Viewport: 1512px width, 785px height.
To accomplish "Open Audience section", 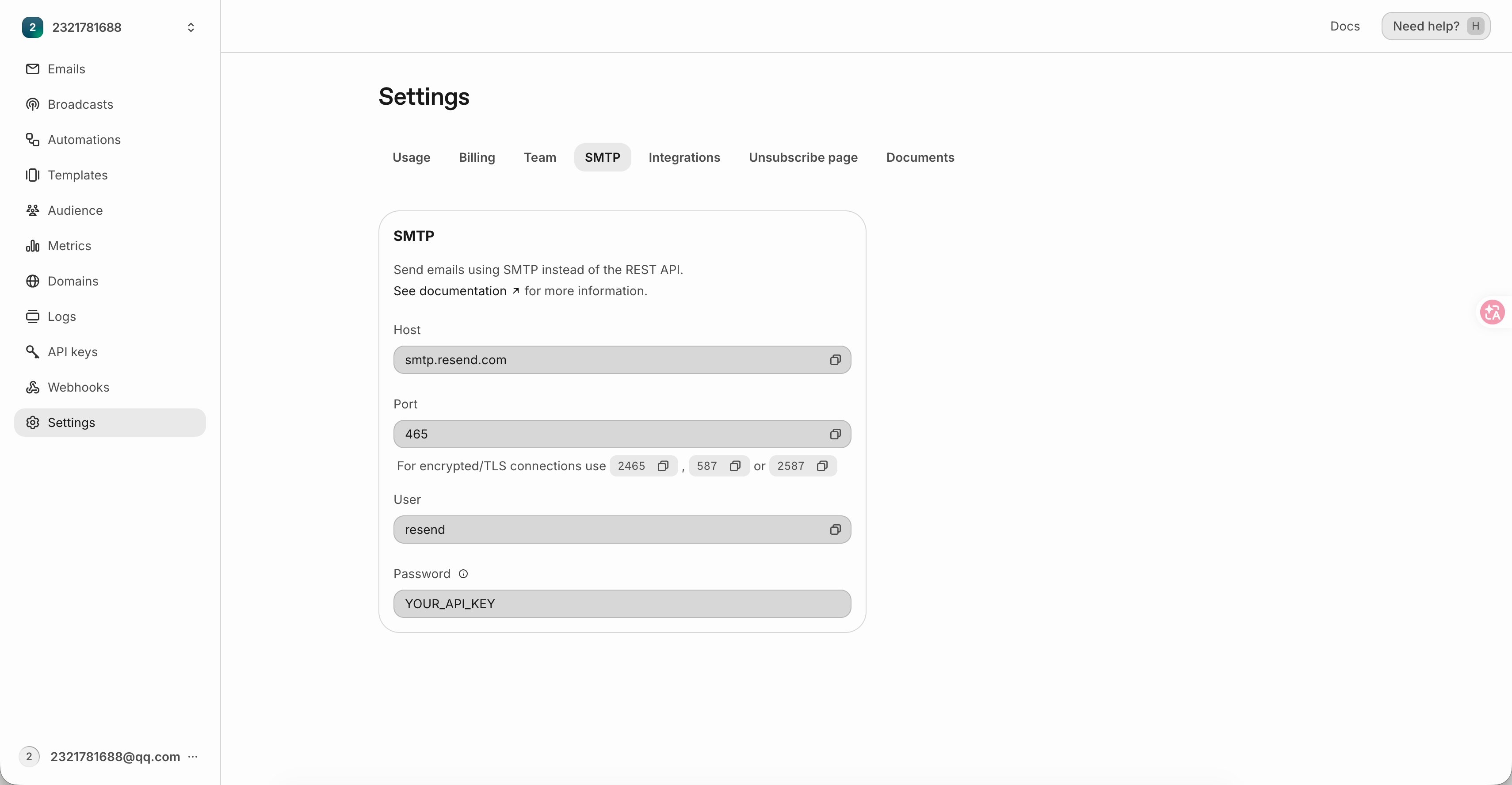I will click(110, 211).
